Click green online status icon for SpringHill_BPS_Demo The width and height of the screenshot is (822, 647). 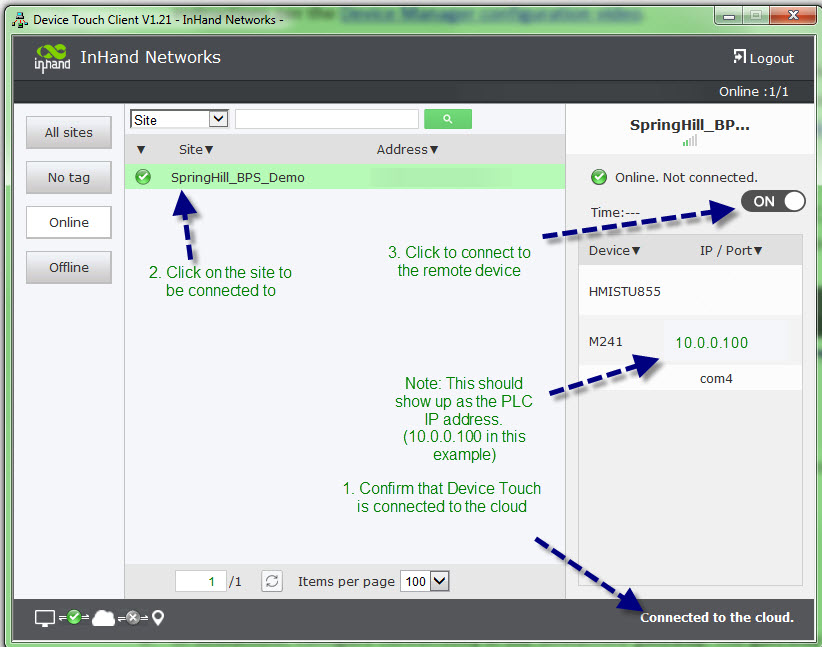pos(143,177)
